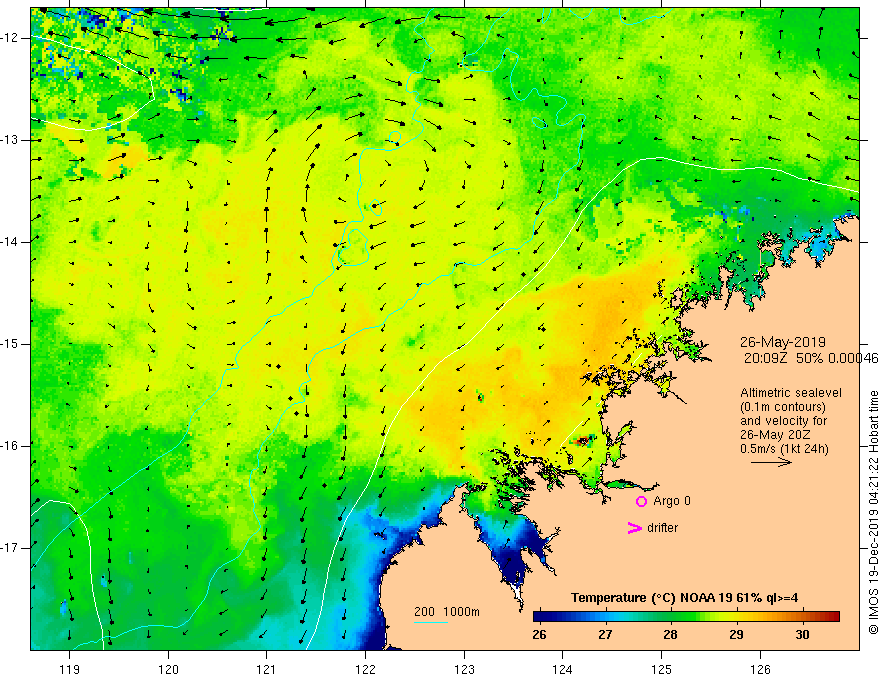
Task: Click latitude axis label '-16'
Action: pos(11,446)
